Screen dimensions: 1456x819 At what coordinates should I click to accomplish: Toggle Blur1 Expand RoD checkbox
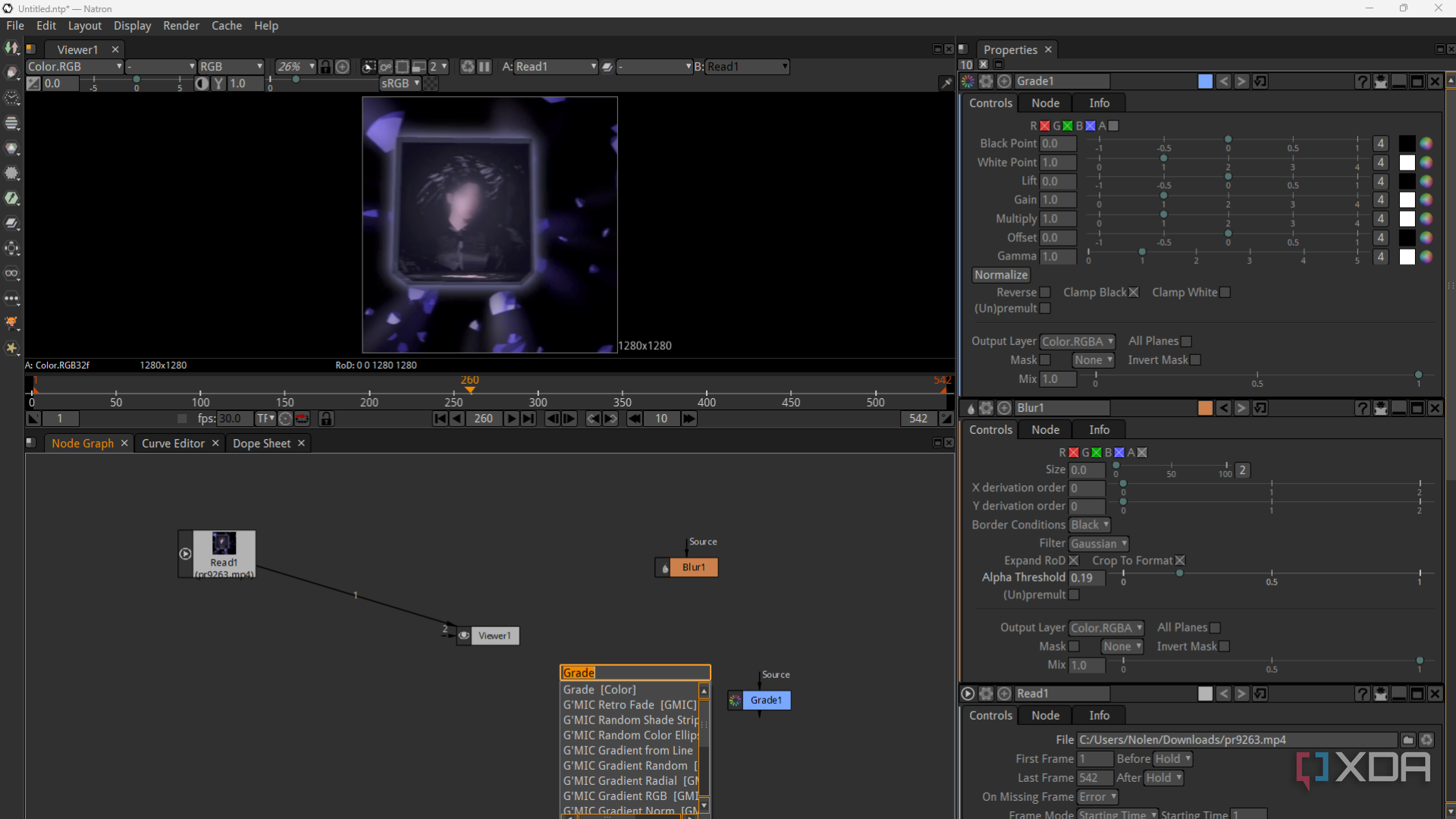point(1074,560)
